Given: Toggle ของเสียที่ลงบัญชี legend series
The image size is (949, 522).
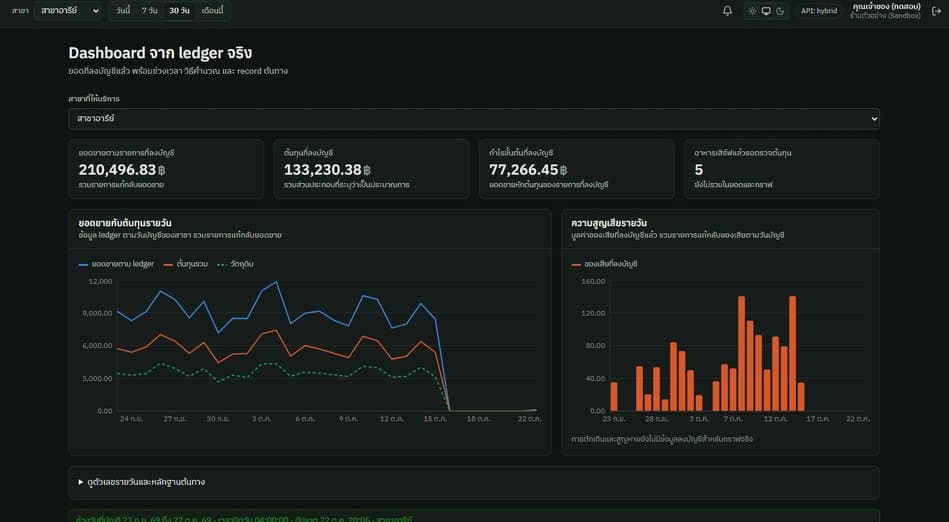Looking at the screenshot, I should 605,264.
